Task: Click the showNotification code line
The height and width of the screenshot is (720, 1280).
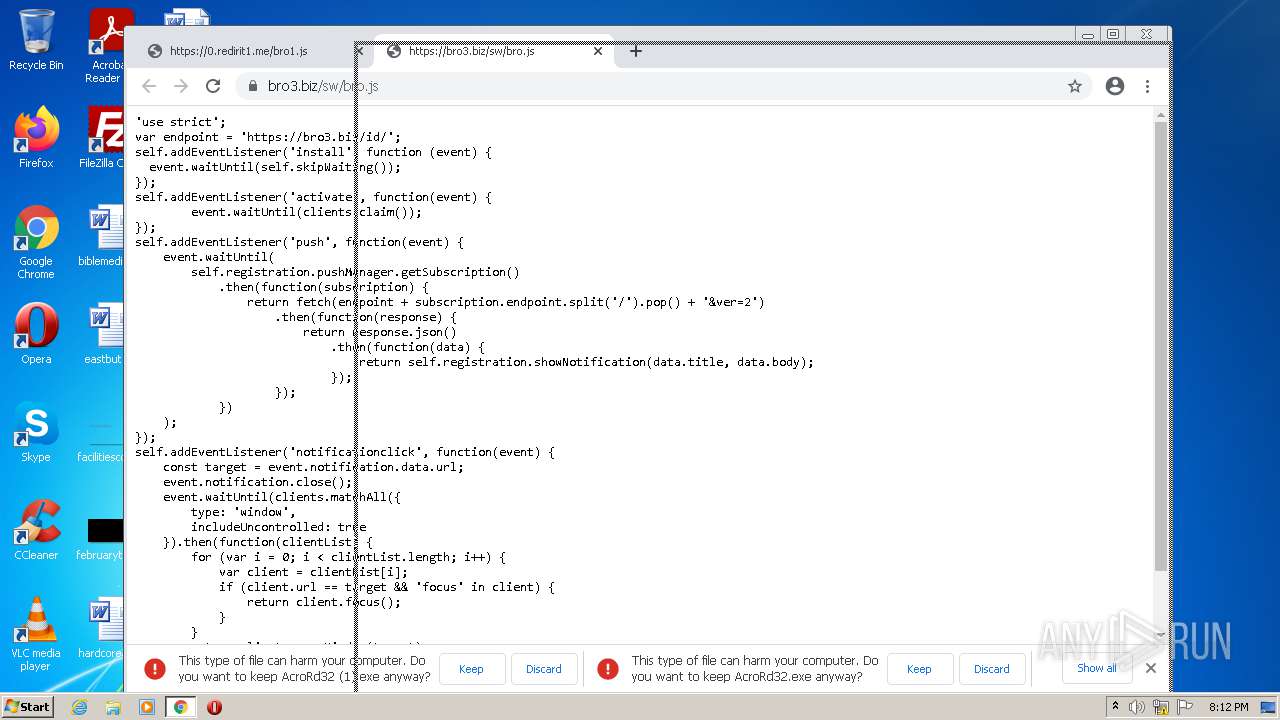Action: [586, 362]
